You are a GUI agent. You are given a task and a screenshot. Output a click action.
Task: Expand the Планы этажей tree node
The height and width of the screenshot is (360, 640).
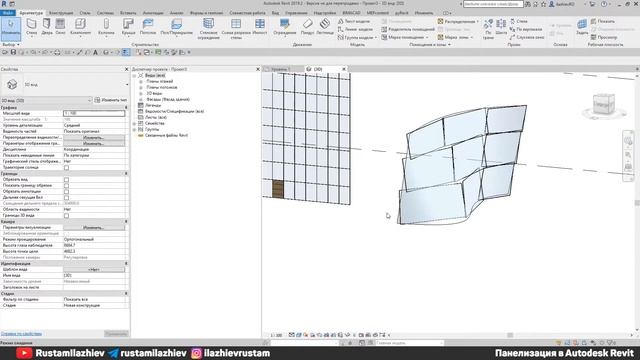click(x=141, y=82)
